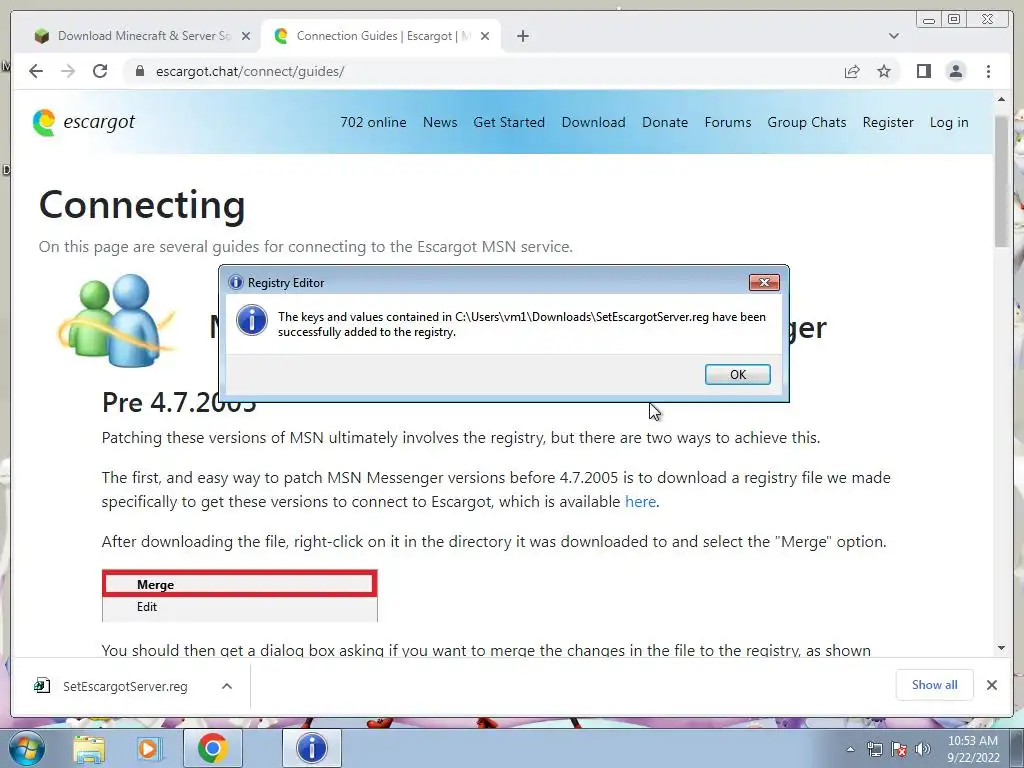Click Show all downloads button
Image resolution: width=1024 pixels, height=768 pixels.
(x=935, y=684)
